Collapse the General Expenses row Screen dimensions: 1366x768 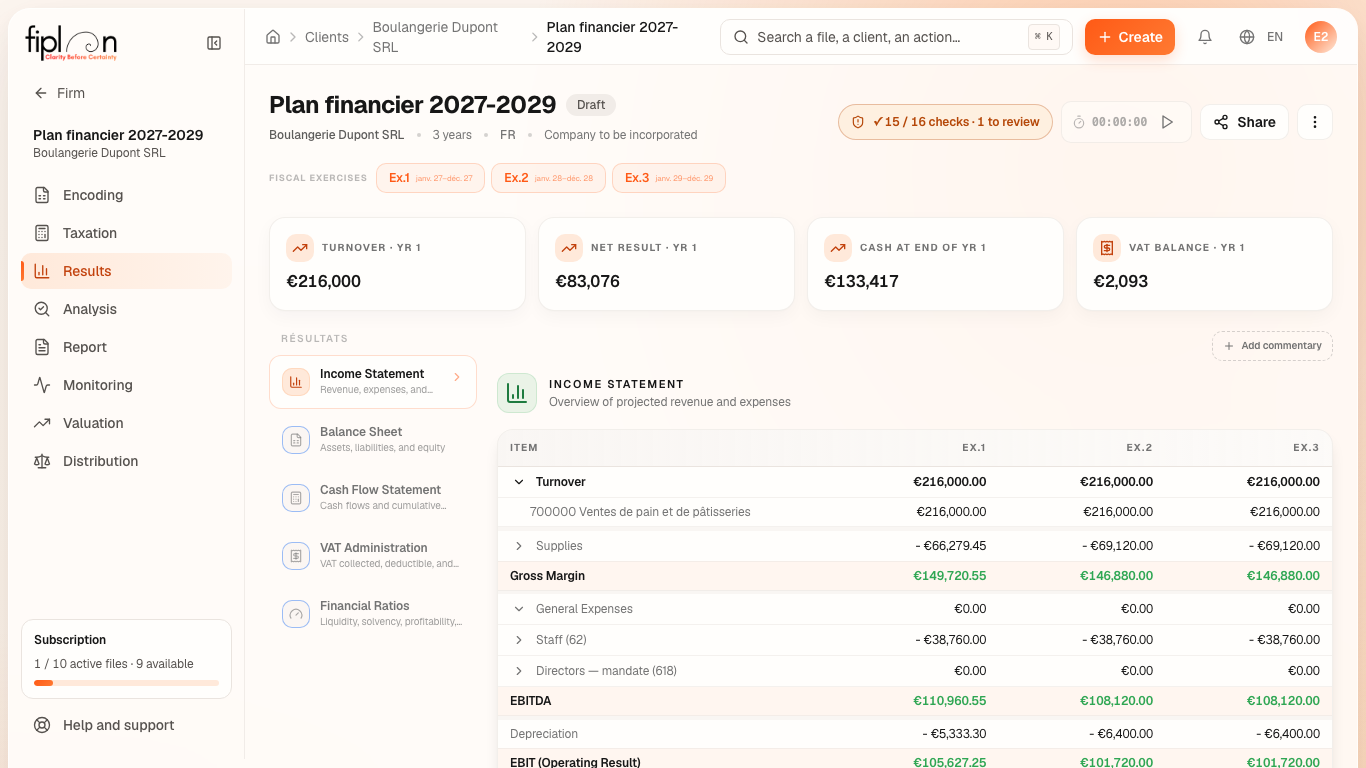519,609
